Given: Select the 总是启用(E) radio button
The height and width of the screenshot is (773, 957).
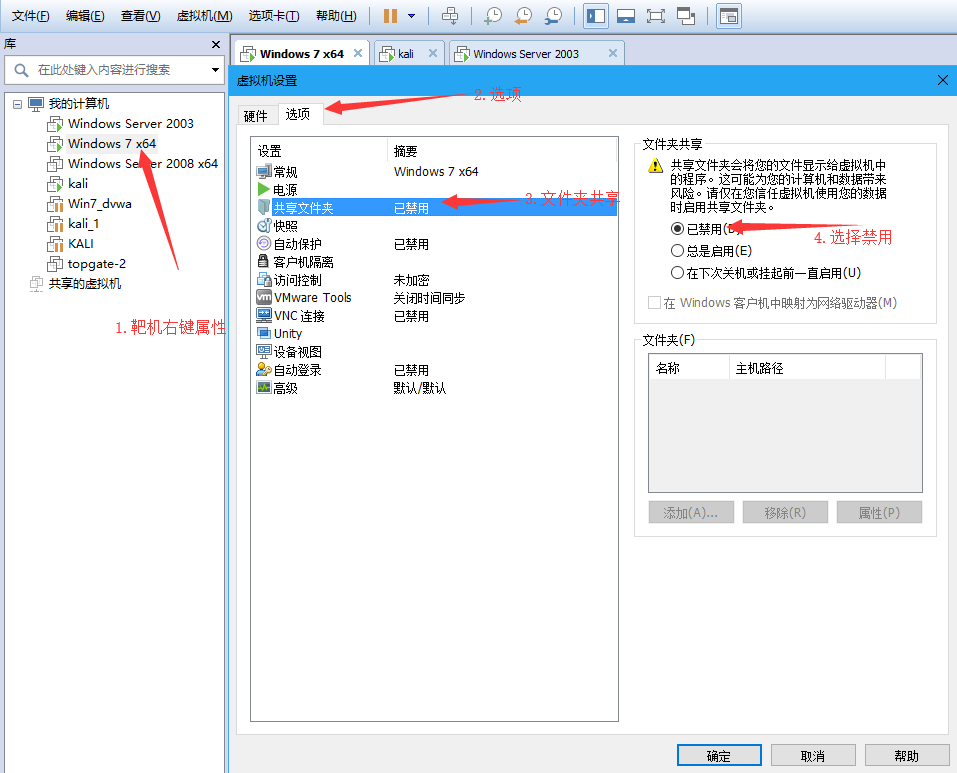Looking at the screenshot, I should coord(677,251).
